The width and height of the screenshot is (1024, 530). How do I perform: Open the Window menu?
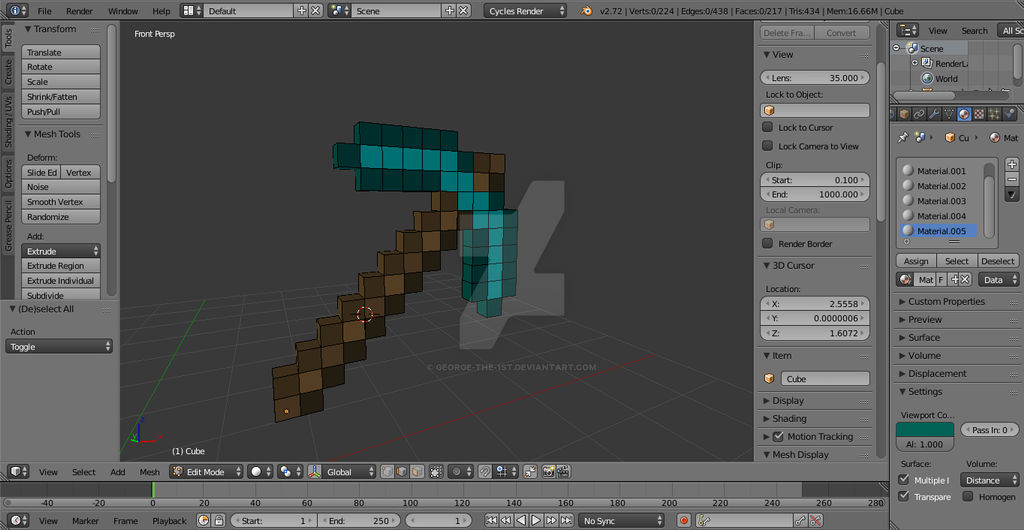tap(123, 11)
